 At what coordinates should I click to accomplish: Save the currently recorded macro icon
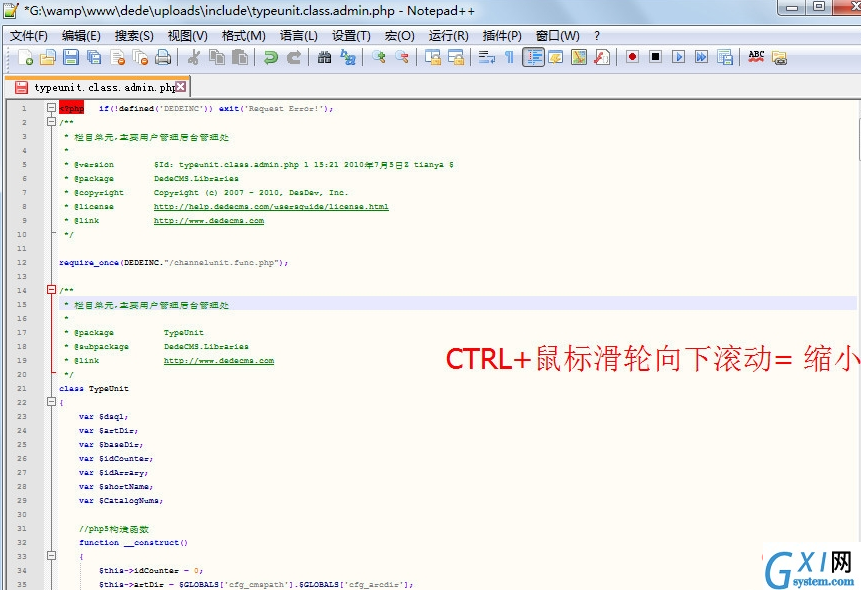click(725, 57)
